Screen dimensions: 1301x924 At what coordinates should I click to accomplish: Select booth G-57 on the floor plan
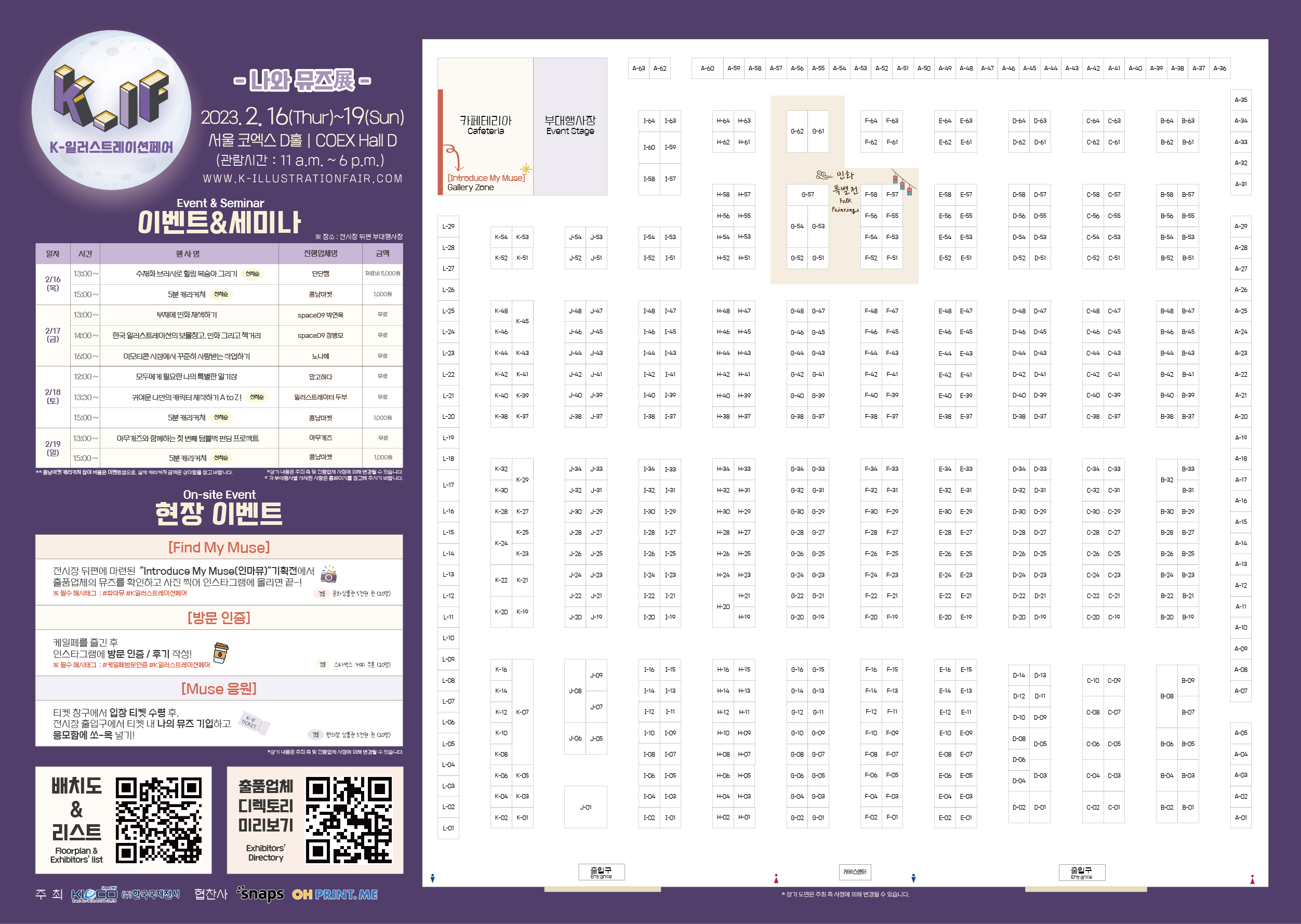808,194
